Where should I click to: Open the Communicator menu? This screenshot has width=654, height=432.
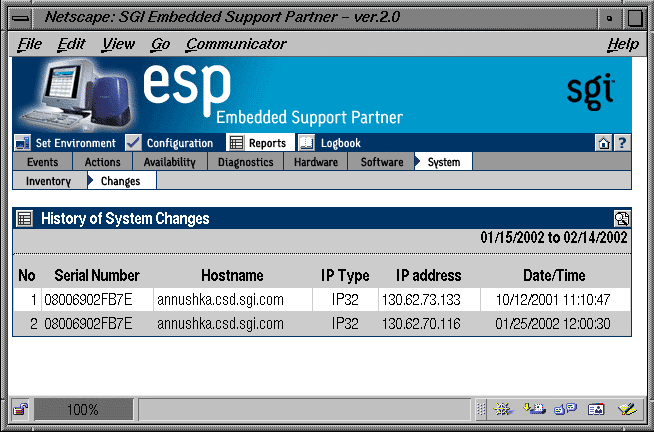[x=236, y=44]
